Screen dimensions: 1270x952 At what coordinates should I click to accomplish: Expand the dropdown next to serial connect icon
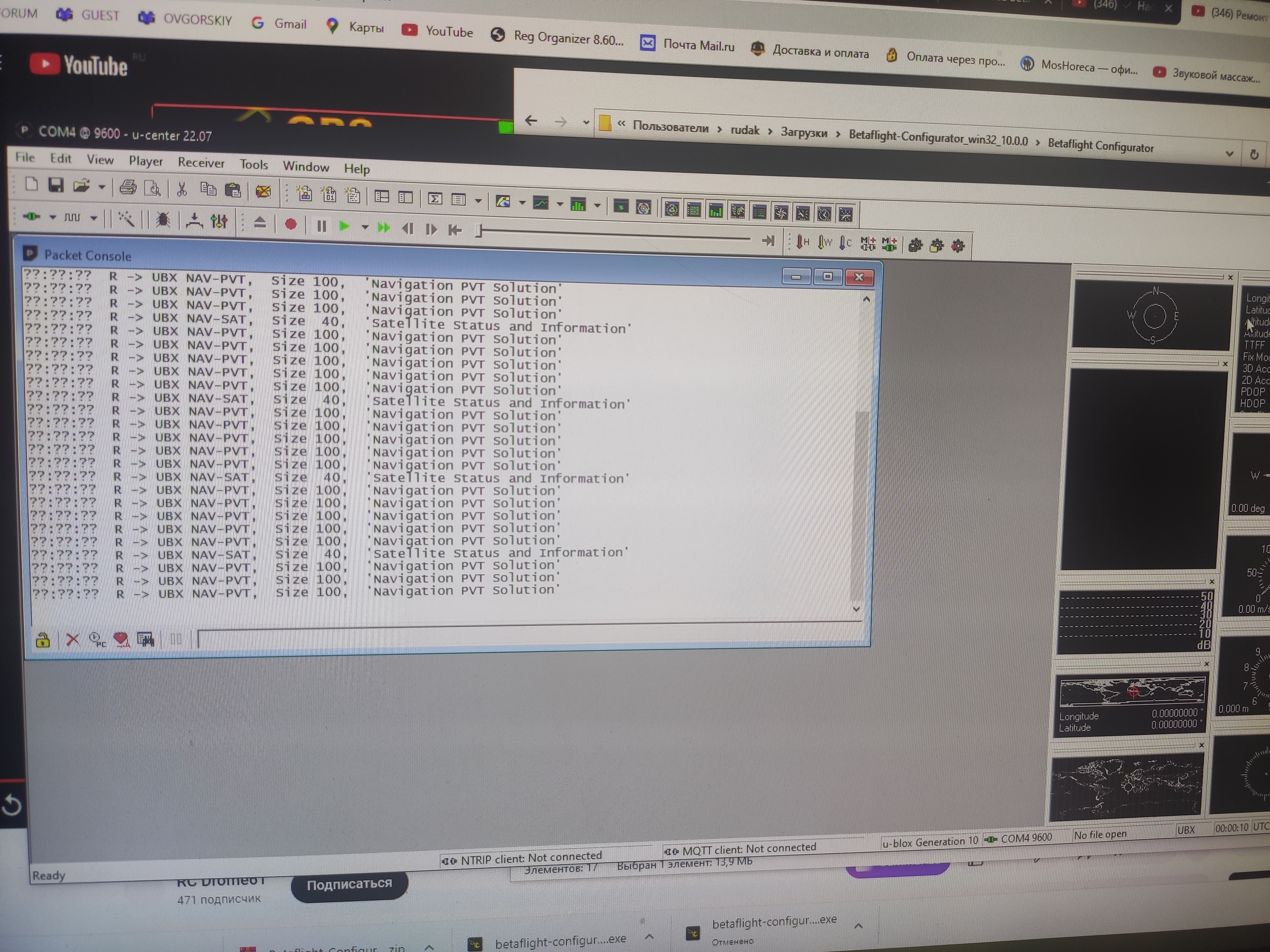click(52, 217)
